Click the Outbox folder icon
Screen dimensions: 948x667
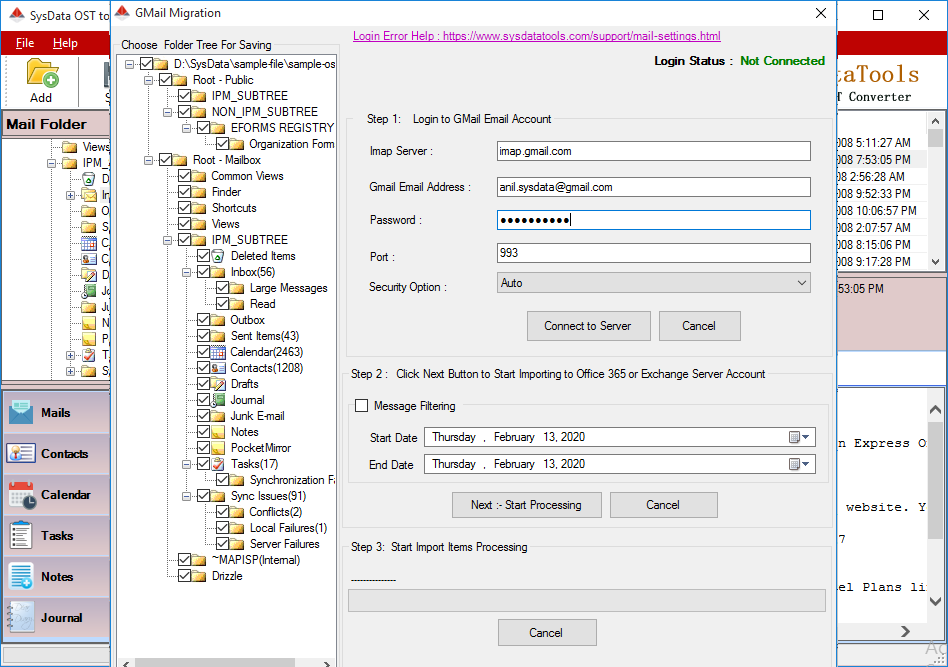[x=218, y=320]
